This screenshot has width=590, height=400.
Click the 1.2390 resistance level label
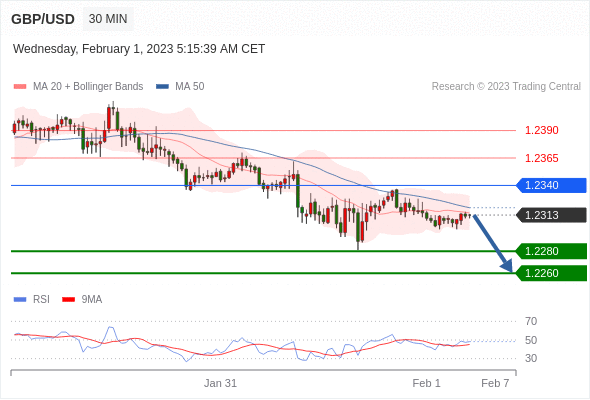click(x=541, y=130)
